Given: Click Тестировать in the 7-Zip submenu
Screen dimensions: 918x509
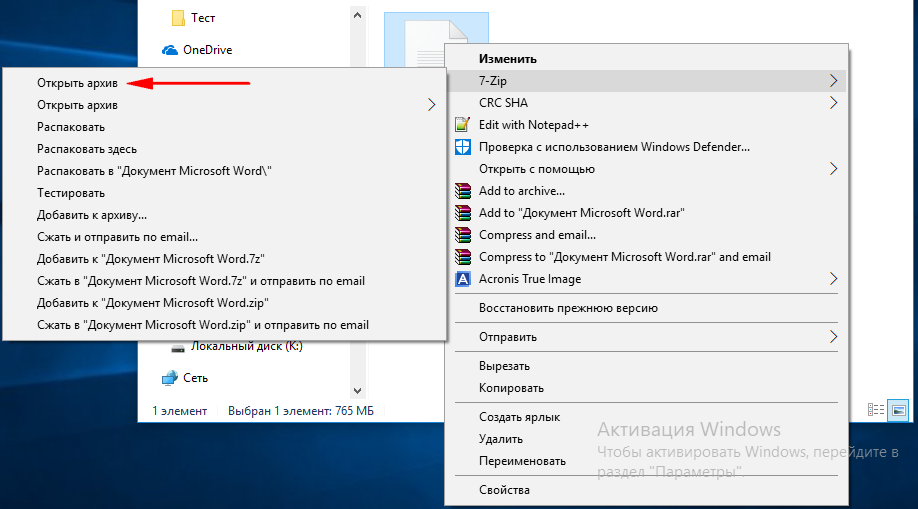Looking at the screenshot, I should (71, 193).
